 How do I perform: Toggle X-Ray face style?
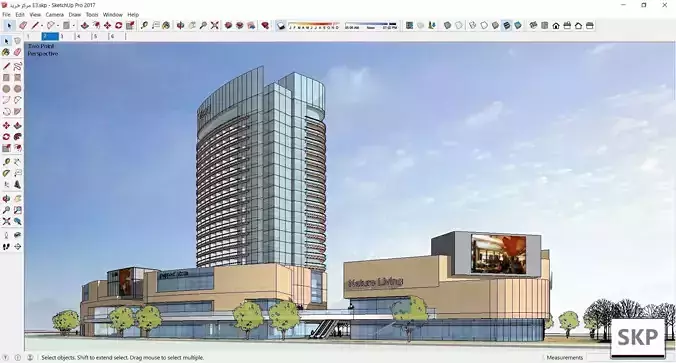pyautogui.click(x=447, y=26)
